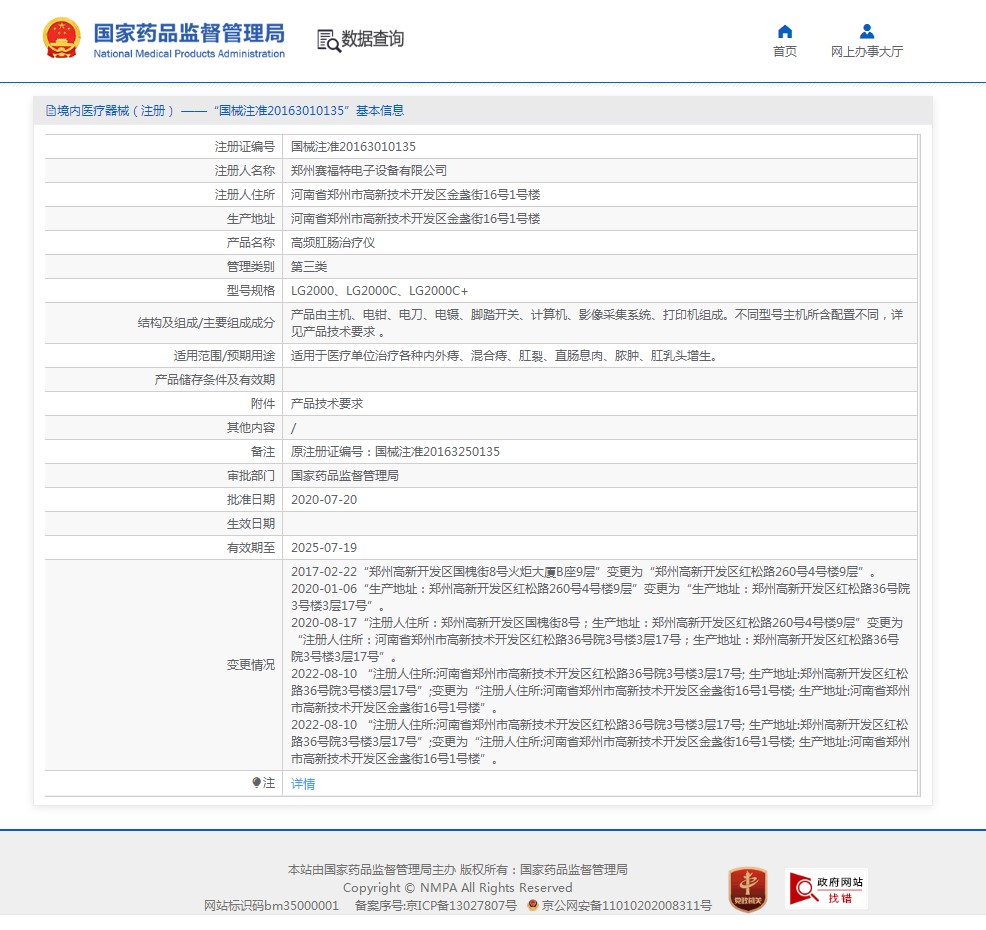Select the text starting 适用于医疗单位治疗各种内外痔
The height and width of the screenshot is (930, 986).
(504, 355)
